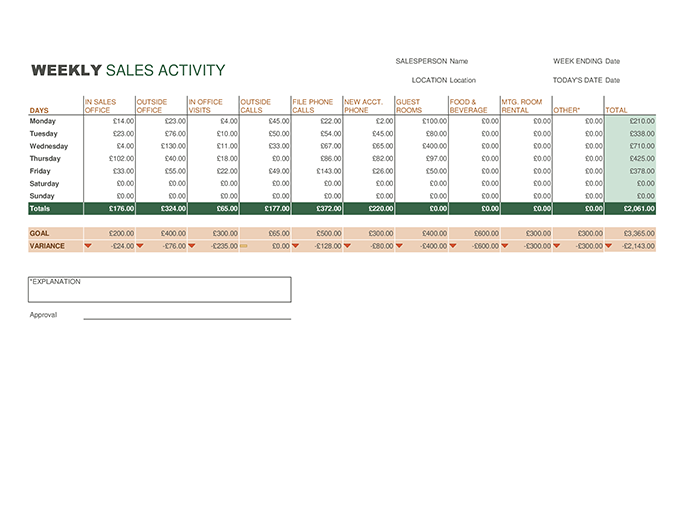Viewport: 675px width, 520px height.
Task: Click the Mtg. Room Rental variance arrow
Action: 505,246
